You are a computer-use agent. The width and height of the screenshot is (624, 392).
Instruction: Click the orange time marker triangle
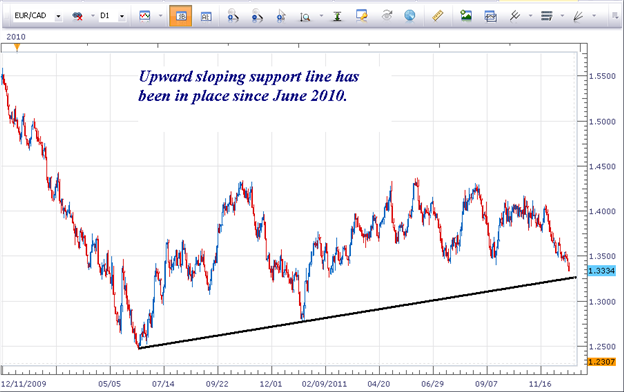[17, 48]
